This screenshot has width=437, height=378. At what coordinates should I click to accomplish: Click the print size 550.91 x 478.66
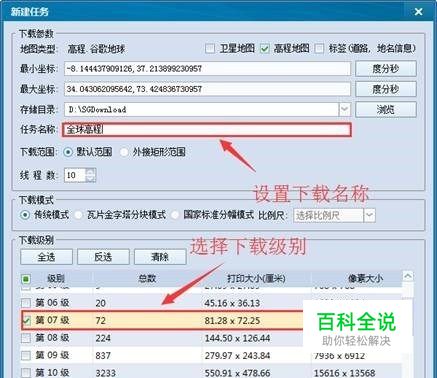237,373
